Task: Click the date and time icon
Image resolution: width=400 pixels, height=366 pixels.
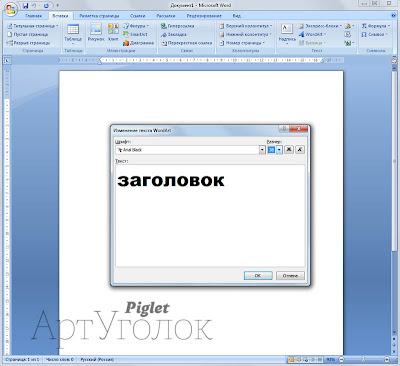Action: [348, 34]
